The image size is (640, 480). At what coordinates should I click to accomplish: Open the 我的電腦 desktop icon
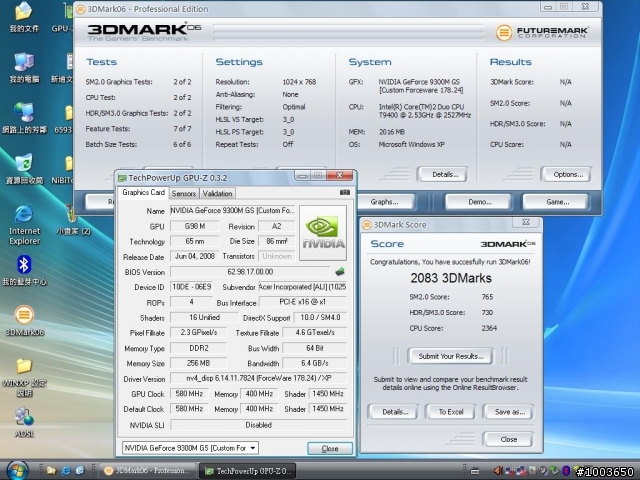click(x=24, y=67)
